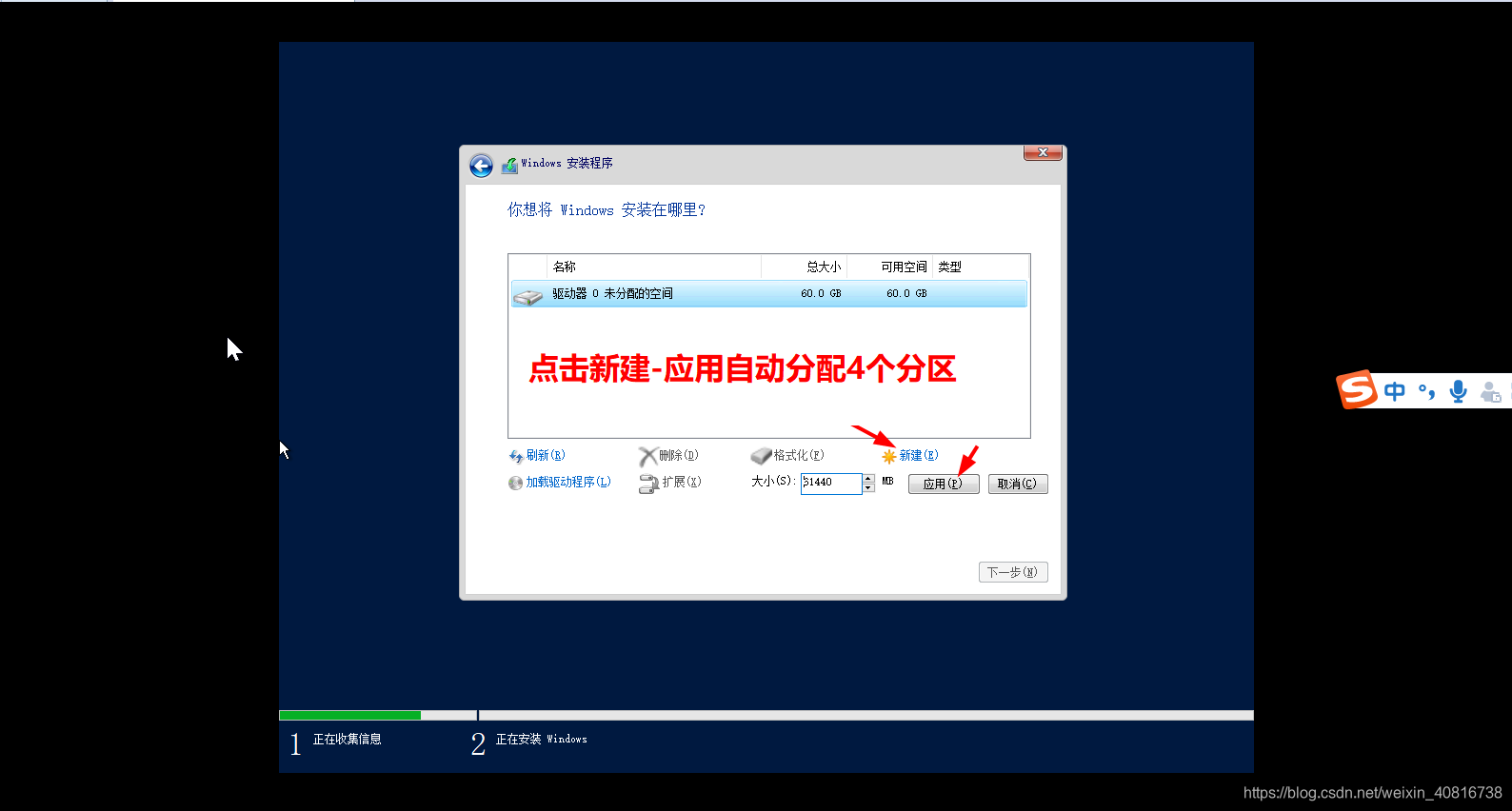Click the 应用(P) apply button

point(944,484)
